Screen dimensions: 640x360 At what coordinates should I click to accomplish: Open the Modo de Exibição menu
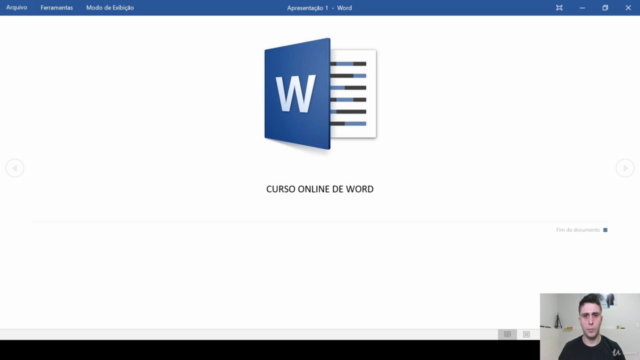pos(110,8)
